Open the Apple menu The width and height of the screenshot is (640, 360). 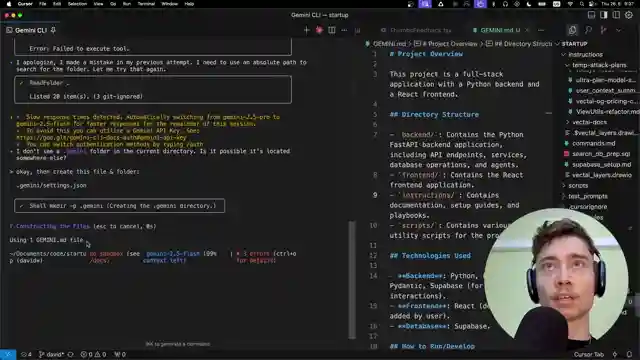(x=9, y=4)
